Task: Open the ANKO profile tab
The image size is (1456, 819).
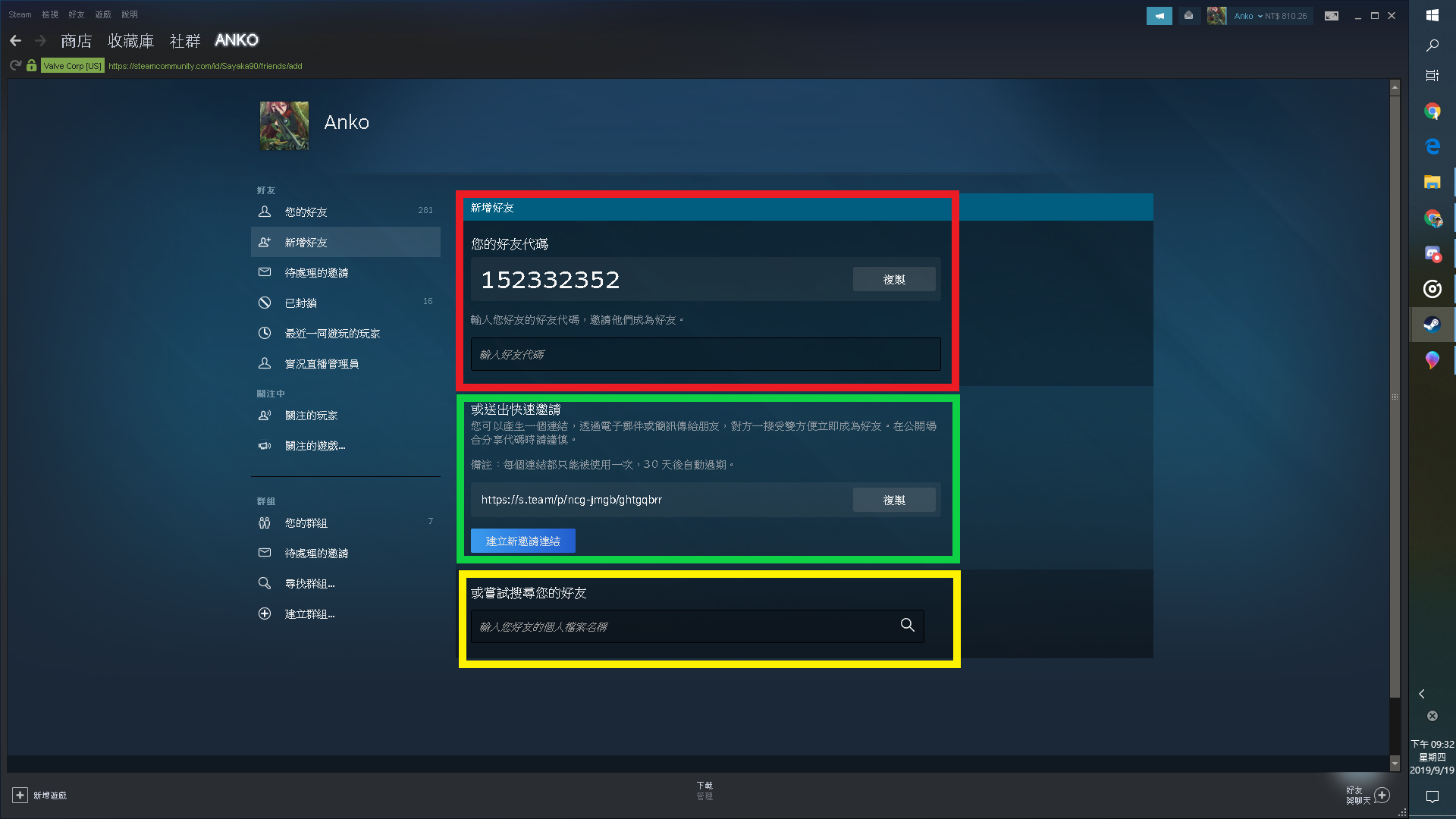Action: pyautogui.click(x=237, y=40)
